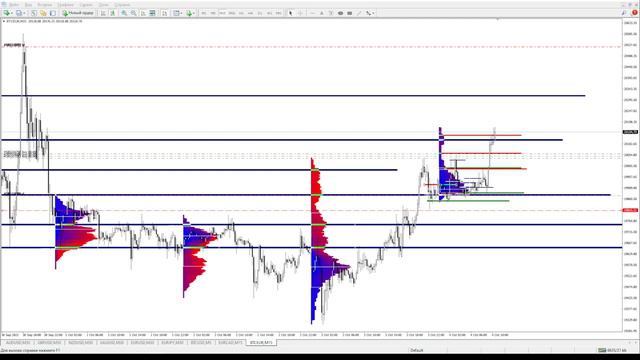Click the connection status indicator in status bar

[x=612, y=350]
